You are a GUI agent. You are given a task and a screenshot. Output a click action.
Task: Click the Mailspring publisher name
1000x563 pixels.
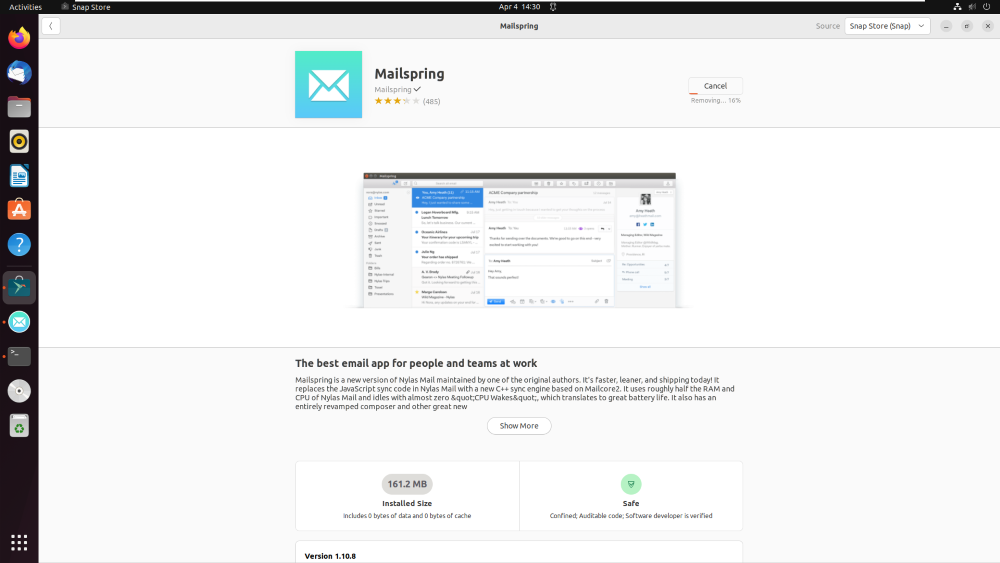pos(393,89)
